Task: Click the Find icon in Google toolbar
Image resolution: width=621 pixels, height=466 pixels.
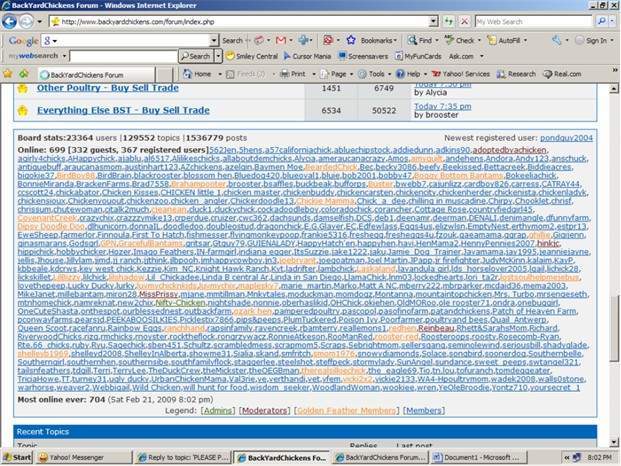Action: [x=412, y=40]
